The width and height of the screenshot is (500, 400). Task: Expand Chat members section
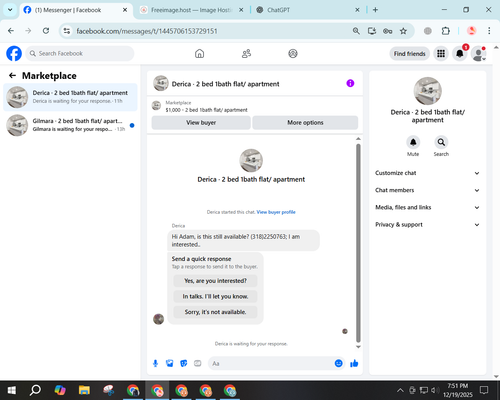pyautogui.click(x=427, y=190)
